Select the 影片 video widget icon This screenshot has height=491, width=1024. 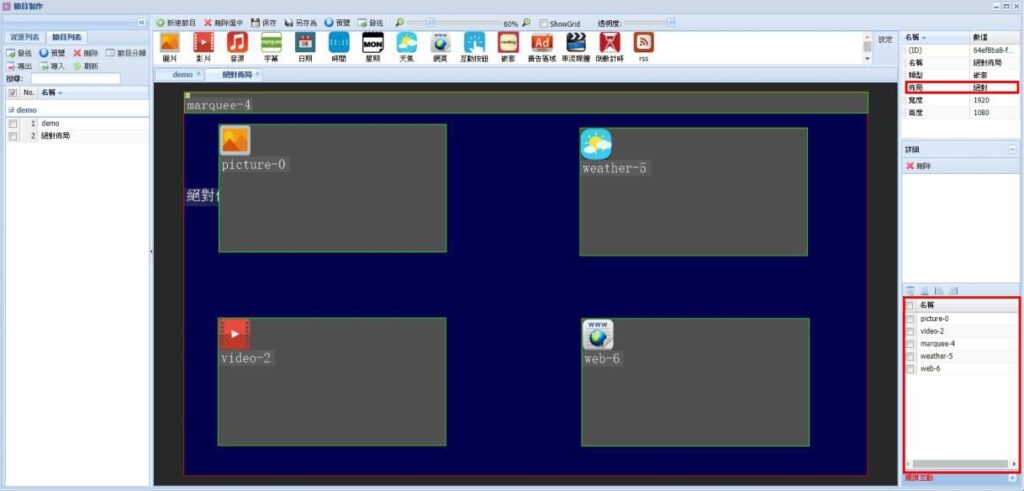[x=203, y=43]
